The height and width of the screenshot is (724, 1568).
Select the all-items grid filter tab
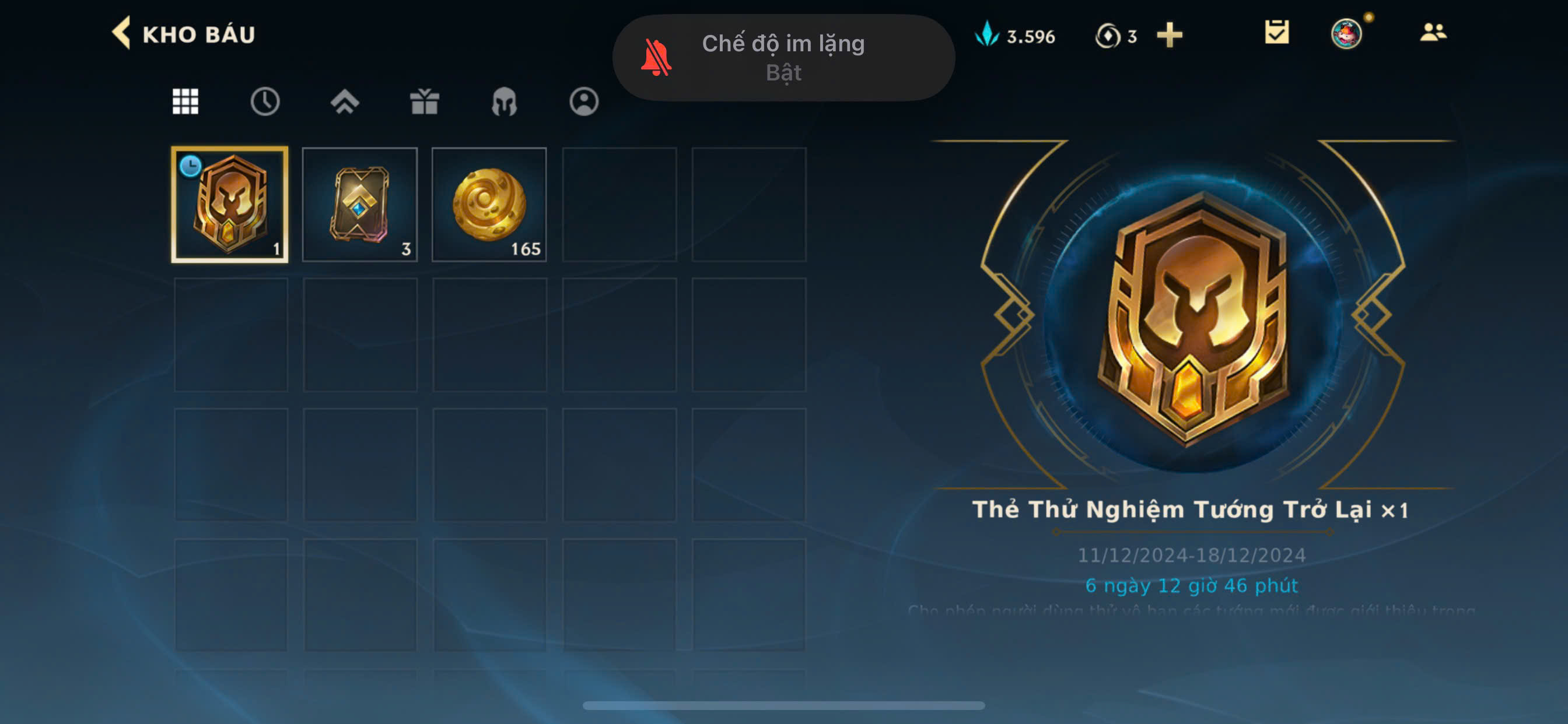point(185,101)
